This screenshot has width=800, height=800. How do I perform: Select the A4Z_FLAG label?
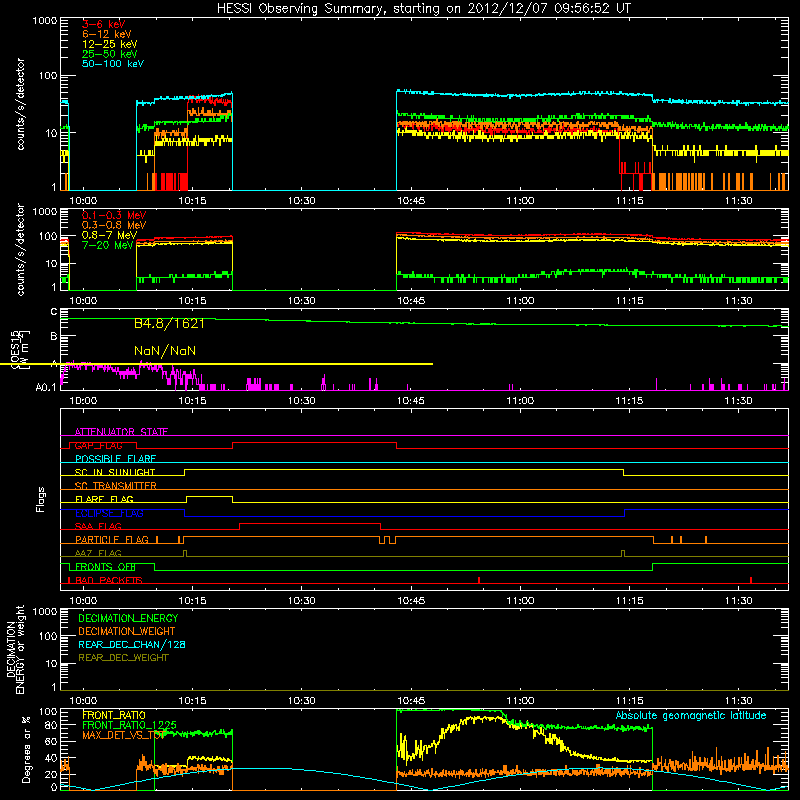click(98, 553)
